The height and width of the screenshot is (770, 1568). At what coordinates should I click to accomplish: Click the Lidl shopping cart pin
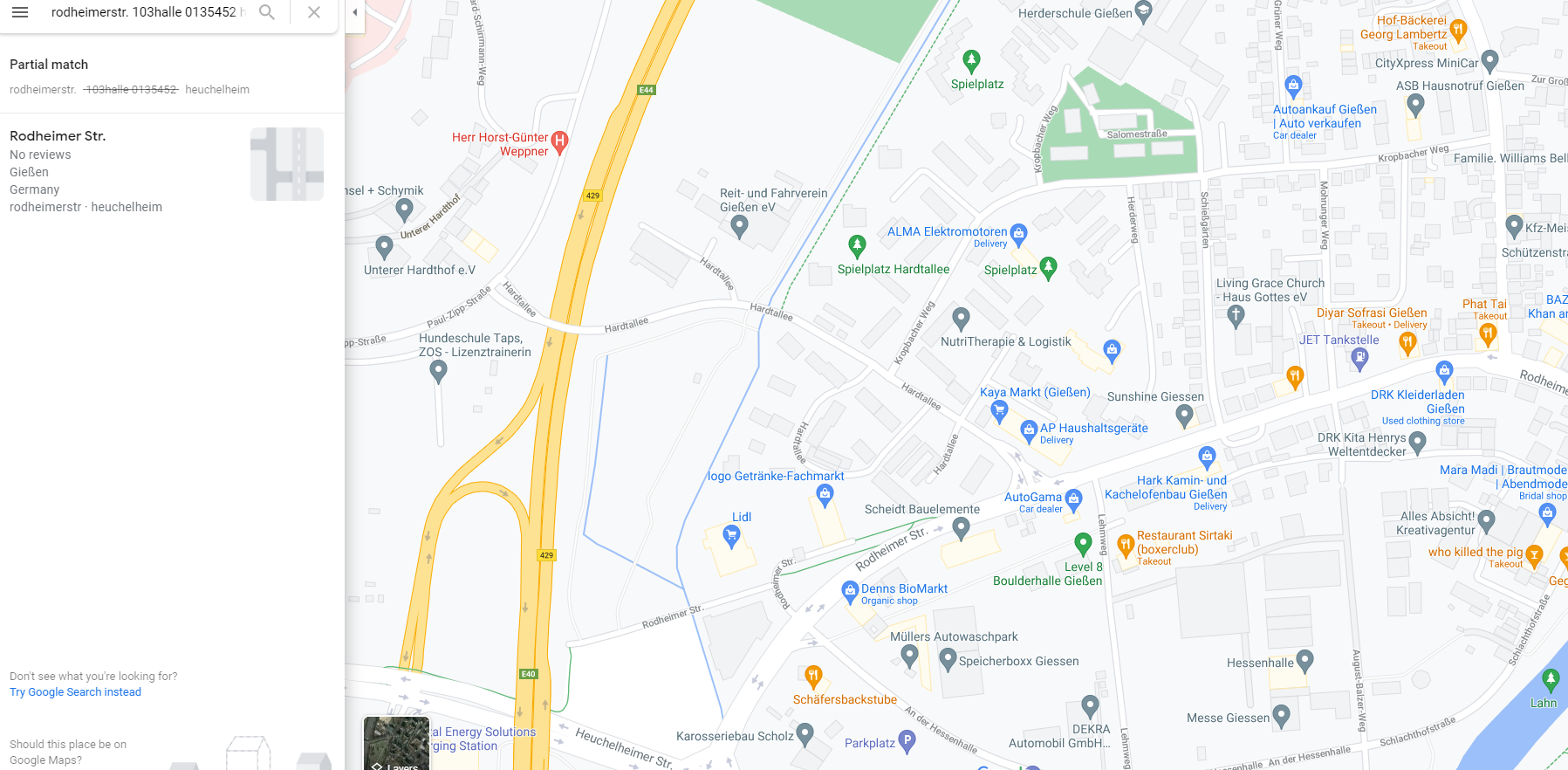tap(732, 536)
